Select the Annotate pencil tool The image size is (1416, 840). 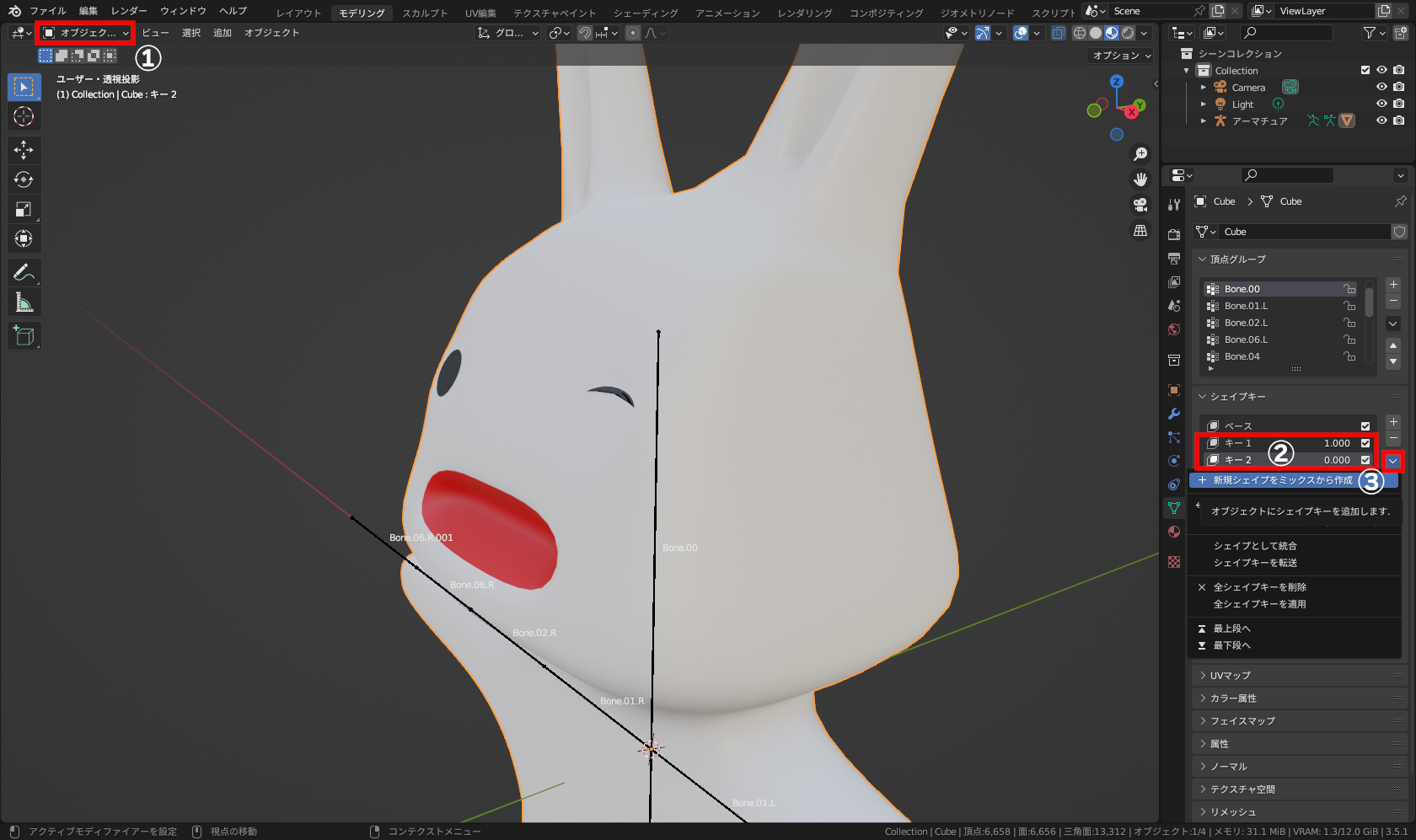tap(24, 272)
